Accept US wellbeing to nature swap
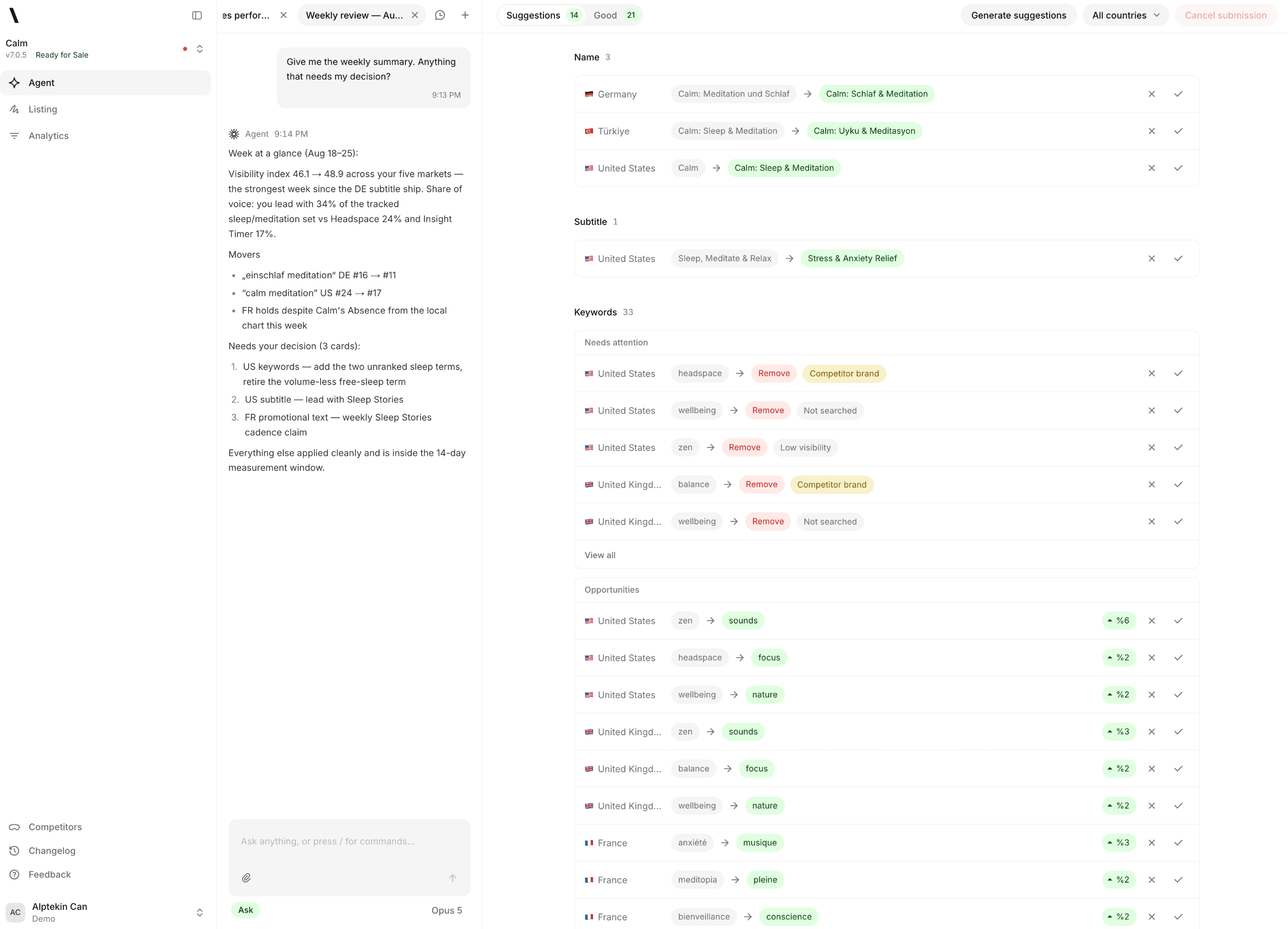Viewport: 1288px width, 929px height. [x=1178, y=694]
